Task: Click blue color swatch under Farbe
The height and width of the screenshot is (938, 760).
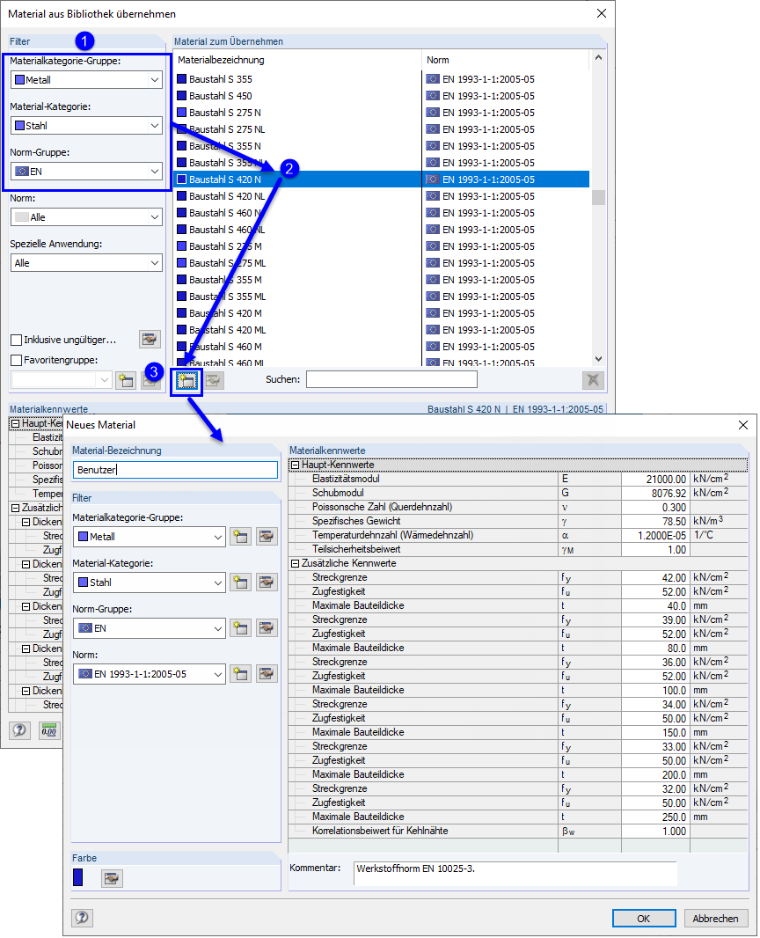Action: (x=78, y=878)
